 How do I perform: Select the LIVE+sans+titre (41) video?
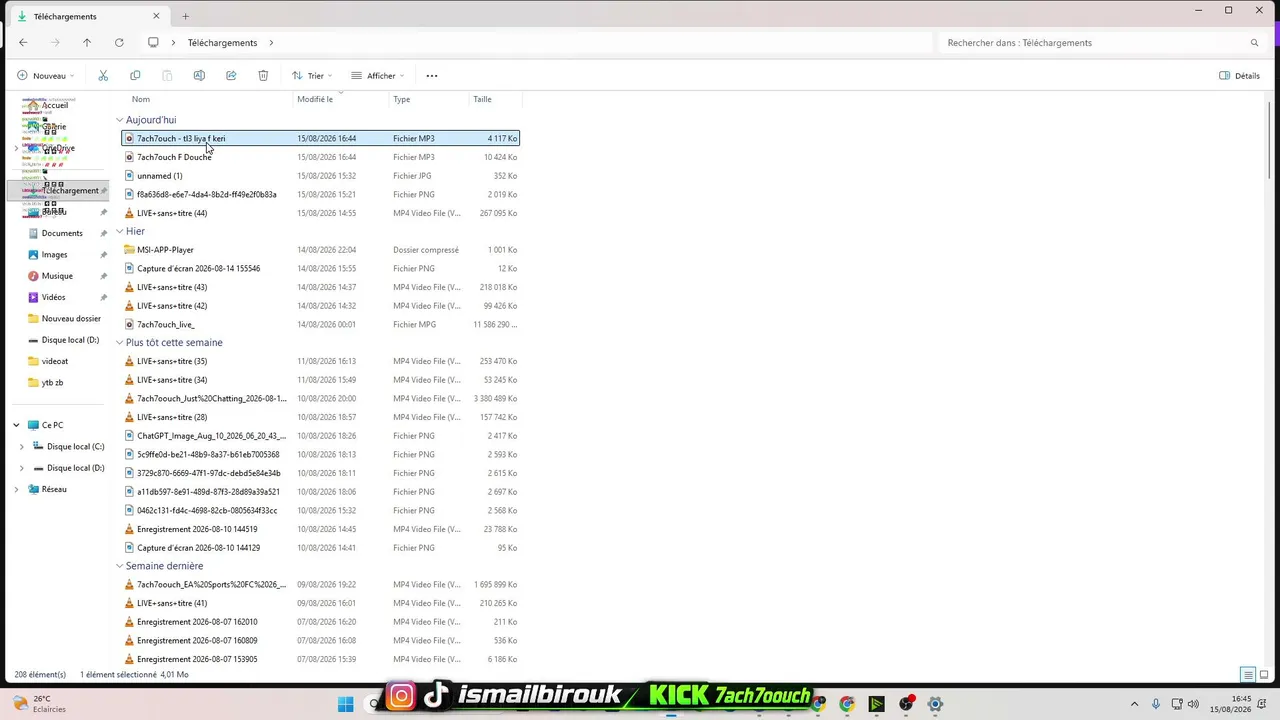click(320, 603)
